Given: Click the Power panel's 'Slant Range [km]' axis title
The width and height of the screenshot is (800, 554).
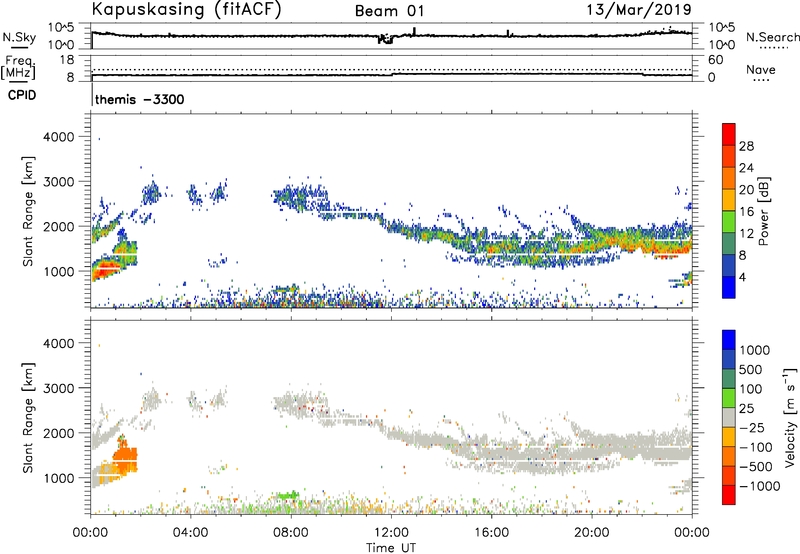Looking at the screenshot, I should (28, 211).
